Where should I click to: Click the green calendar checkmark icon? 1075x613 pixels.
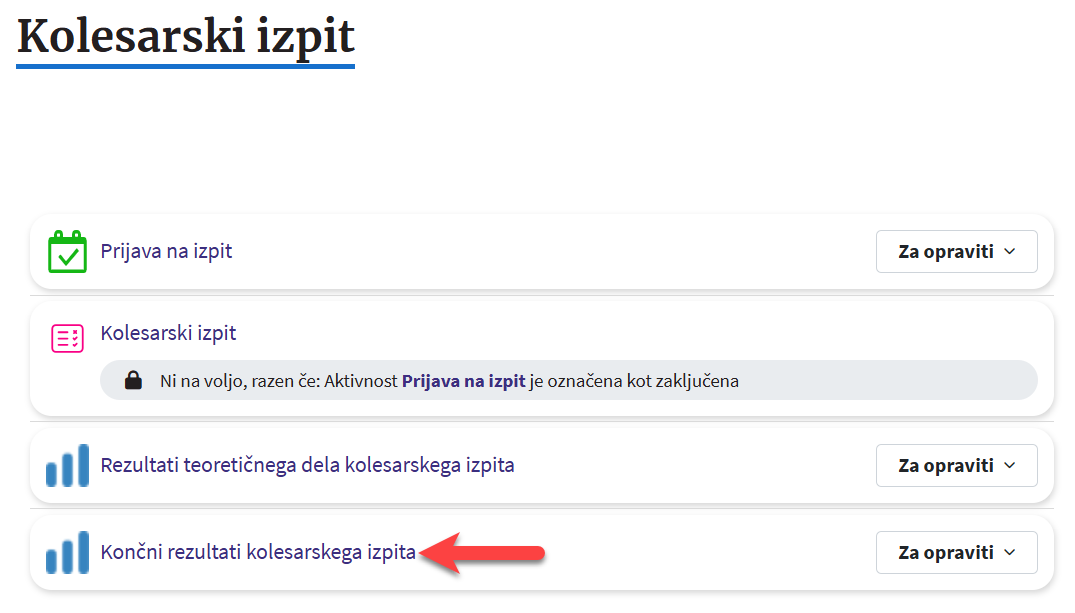coord(68,252)
